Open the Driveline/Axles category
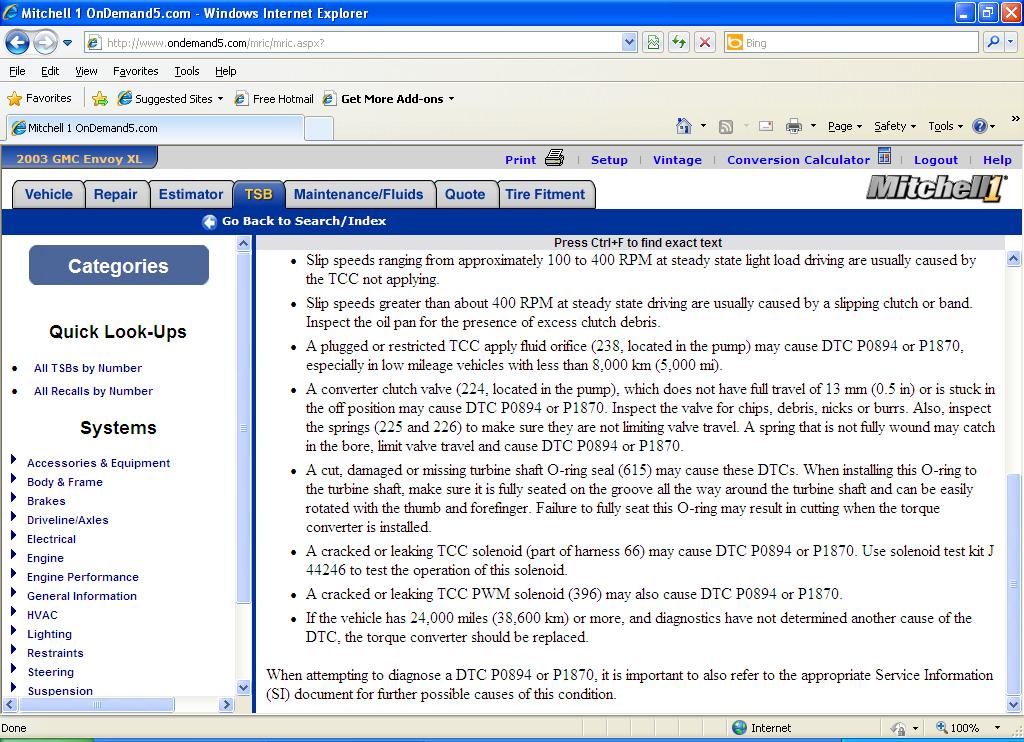Screen dimensions: 1024x742 pos(67,520)
